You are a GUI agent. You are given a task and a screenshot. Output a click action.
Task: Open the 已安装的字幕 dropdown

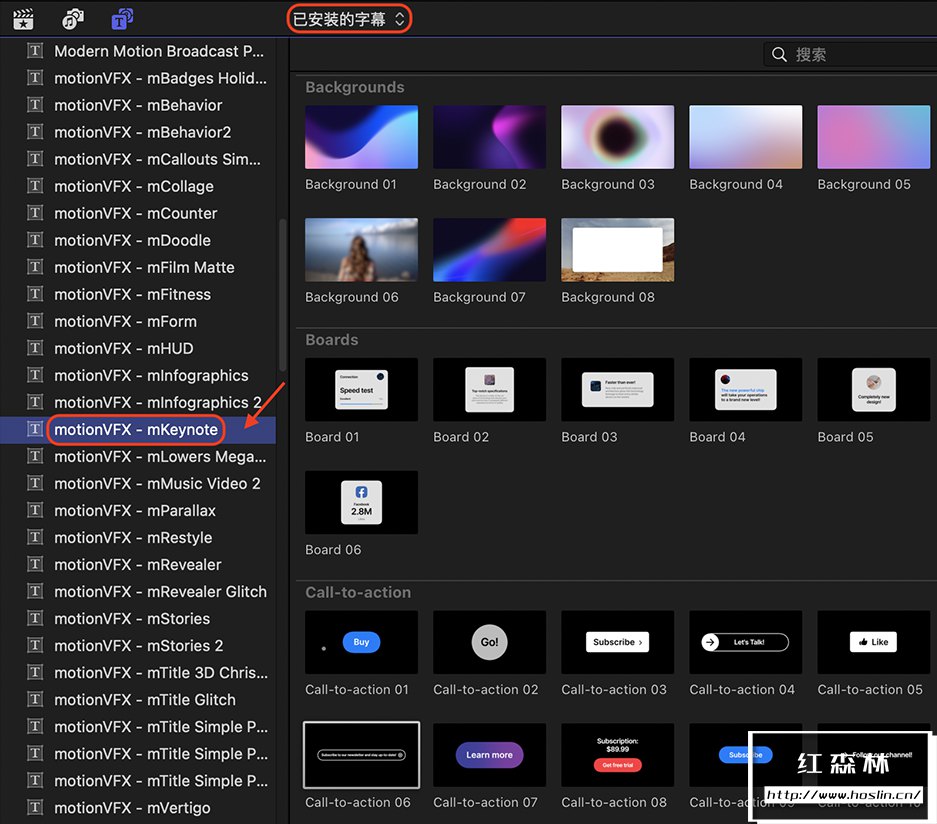click(x=349, y=19)
